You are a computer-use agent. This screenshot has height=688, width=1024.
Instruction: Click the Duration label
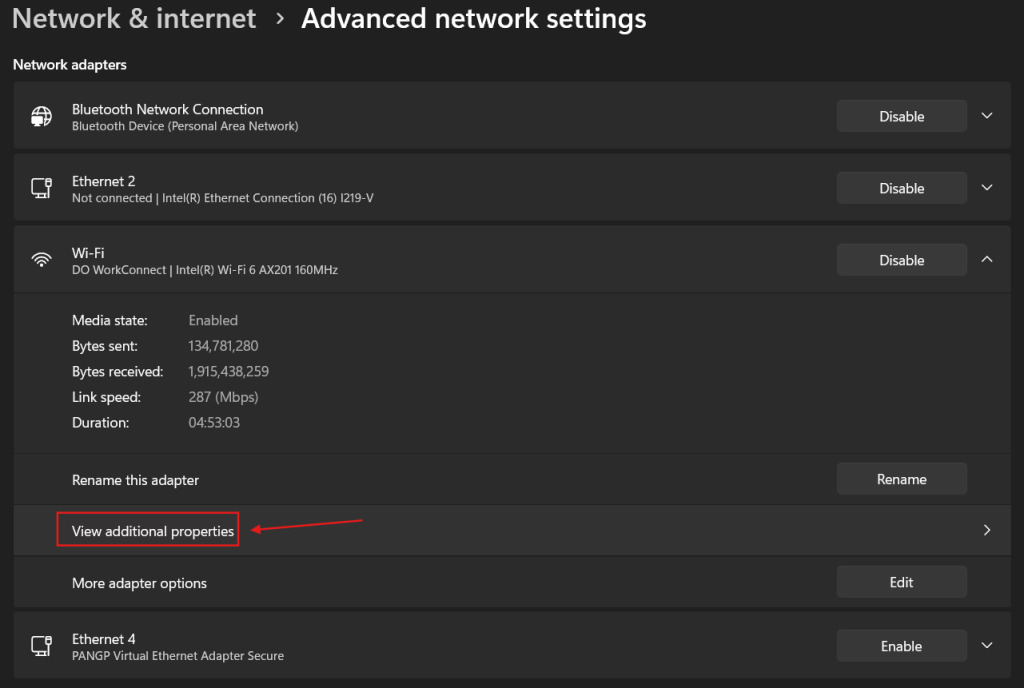[101, 422]
